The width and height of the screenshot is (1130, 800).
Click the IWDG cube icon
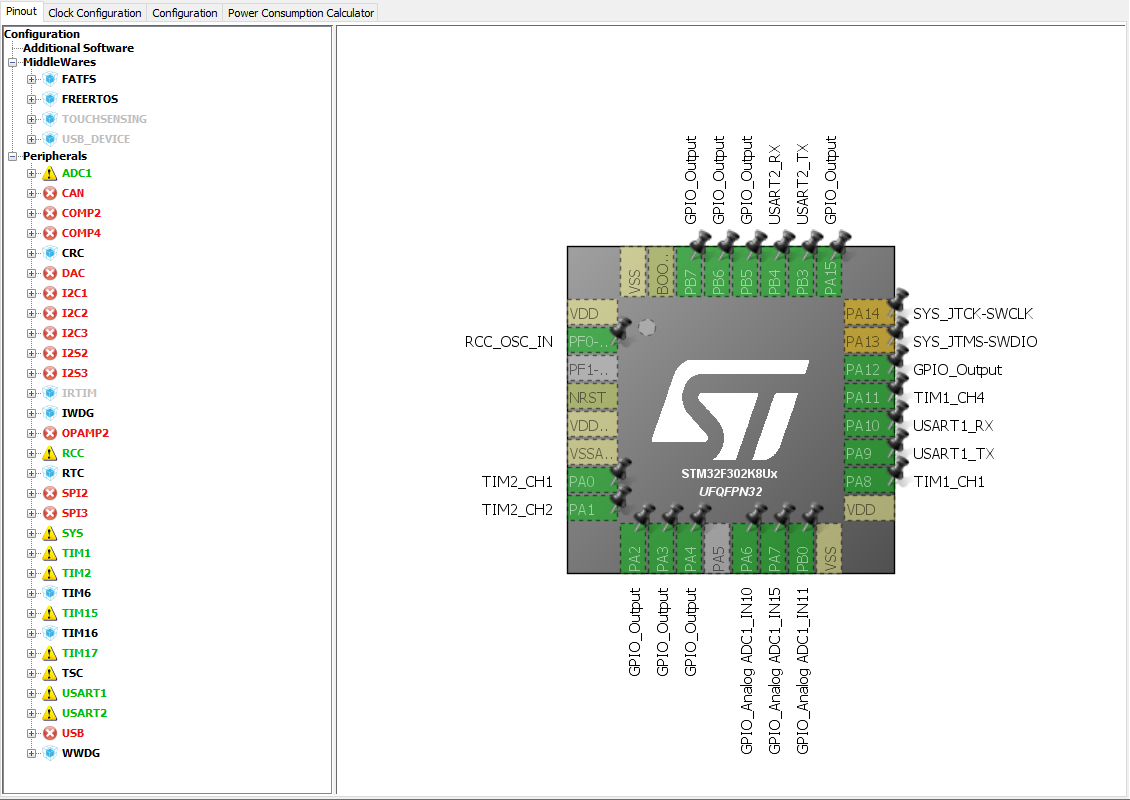pos(50,413)
